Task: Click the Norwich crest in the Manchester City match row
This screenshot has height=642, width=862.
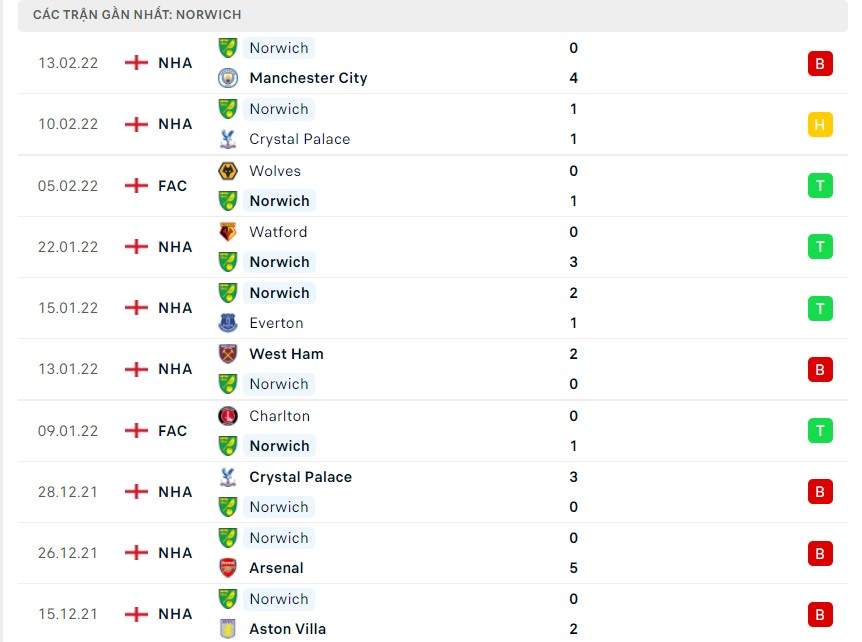Action: click(228, 47)
